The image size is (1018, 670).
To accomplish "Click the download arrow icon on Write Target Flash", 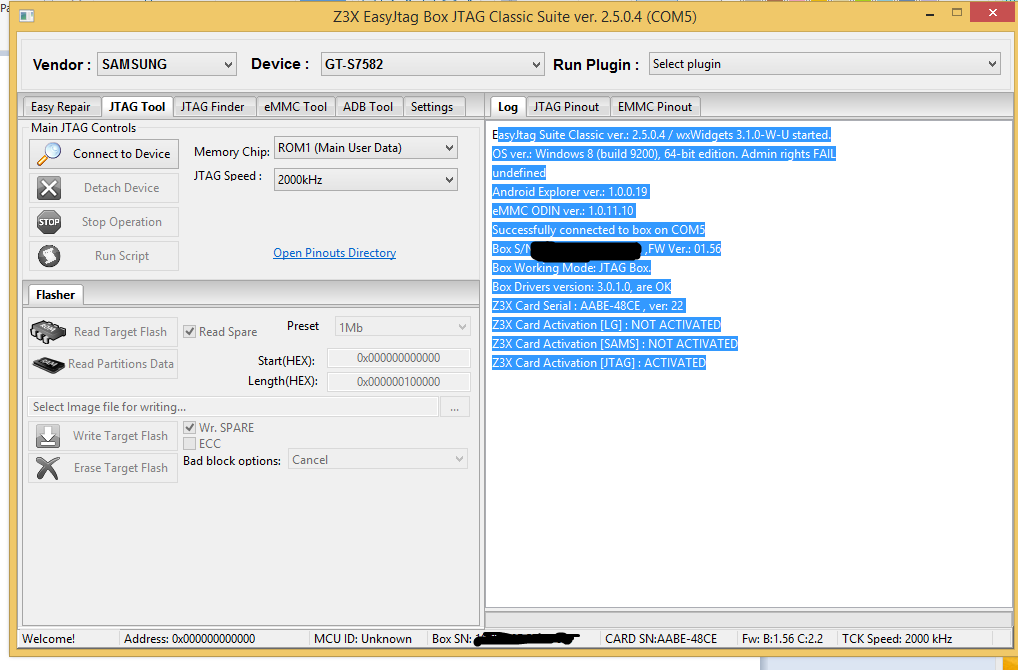I will (48, 436).
